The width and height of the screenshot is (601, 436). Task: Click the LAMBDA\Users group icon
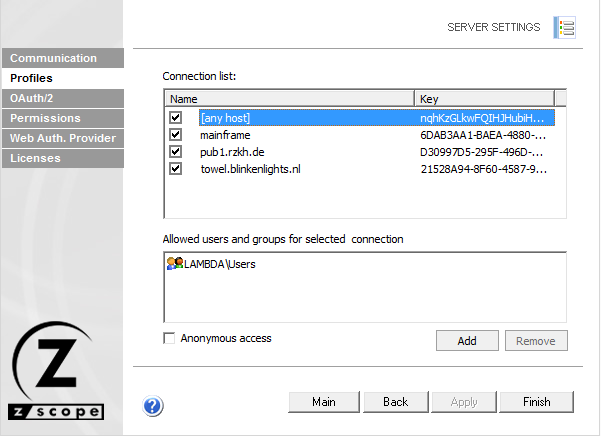point(174,264)
